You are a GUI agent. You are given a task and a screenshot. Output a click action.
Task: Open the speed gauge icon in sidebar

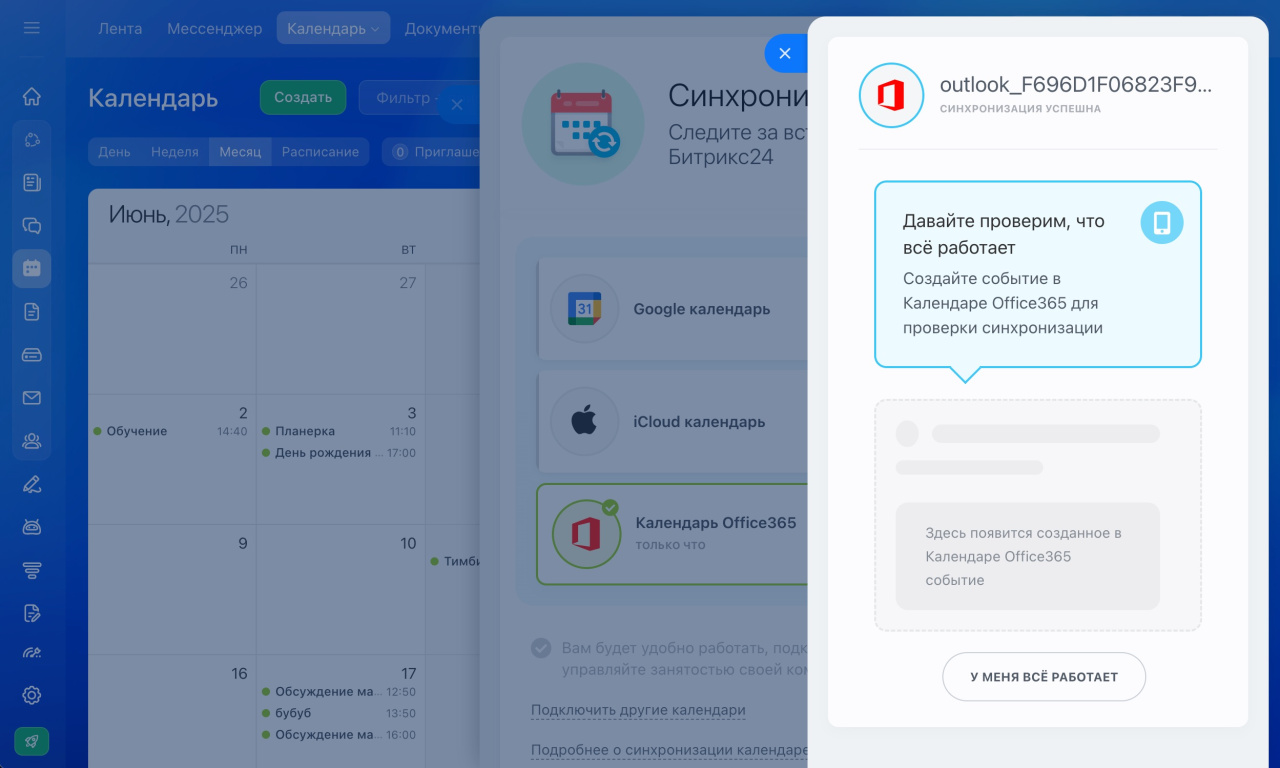click(x=32, y=653)
